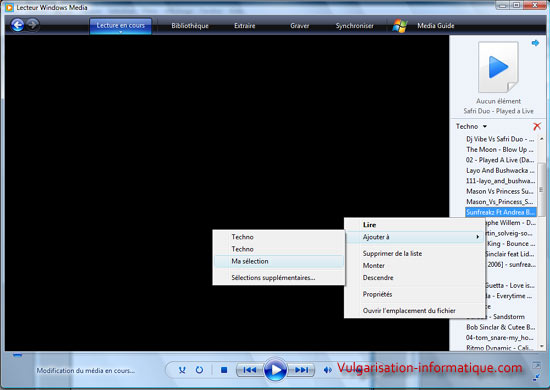This screenshot has width=550, height=390.
Task: Click the Next track button
Action: [301, 370]
